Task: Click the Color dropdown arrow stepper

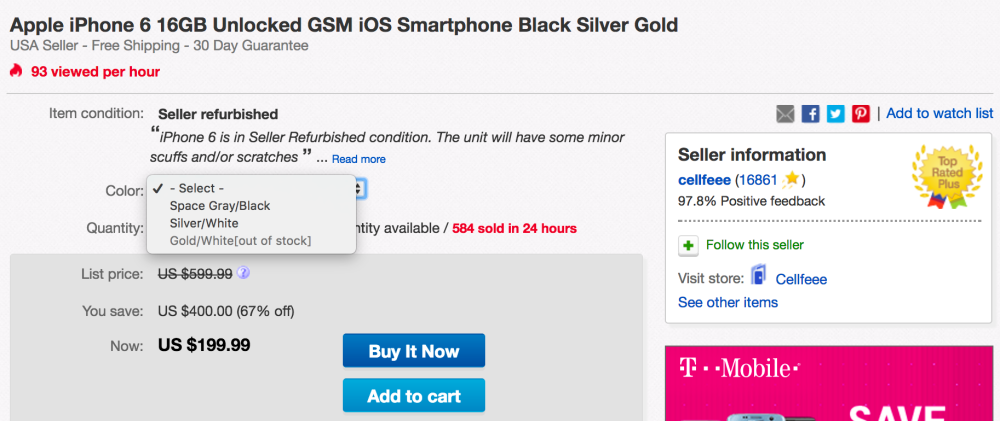Action: point(361,188)
